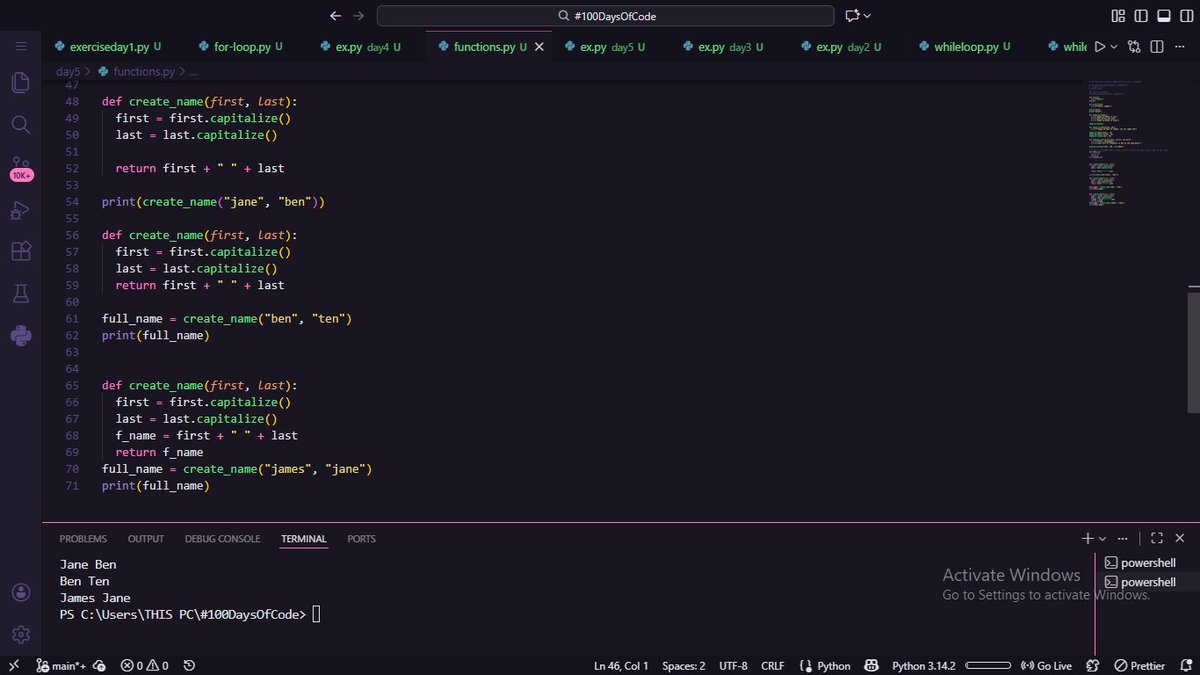Open the Spaces: 2 indentation selector

[x=683, y=665]
